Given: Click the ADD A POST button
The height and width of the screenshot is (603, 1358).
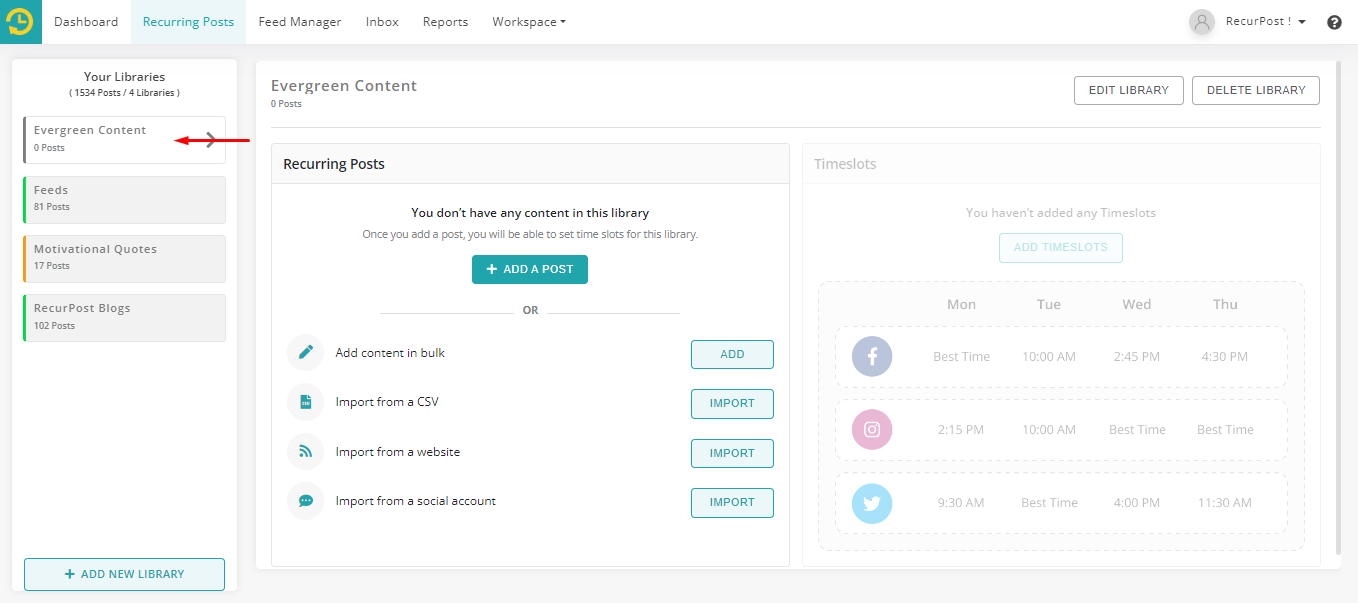Looking at the screenshot, I should click(529, 269).
